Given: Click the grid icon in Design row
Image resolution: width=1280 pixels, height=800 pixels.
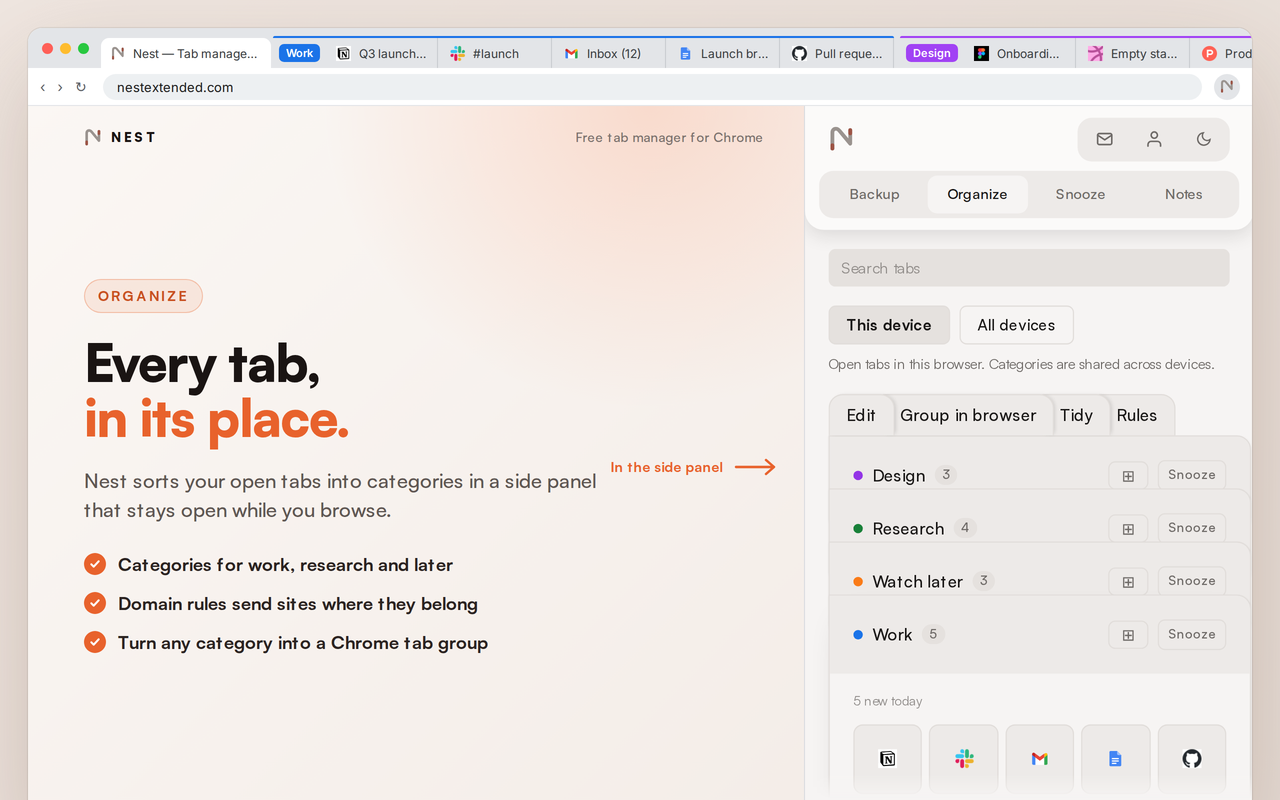Looking at the screenshot, I should [x=1128, y=475].
